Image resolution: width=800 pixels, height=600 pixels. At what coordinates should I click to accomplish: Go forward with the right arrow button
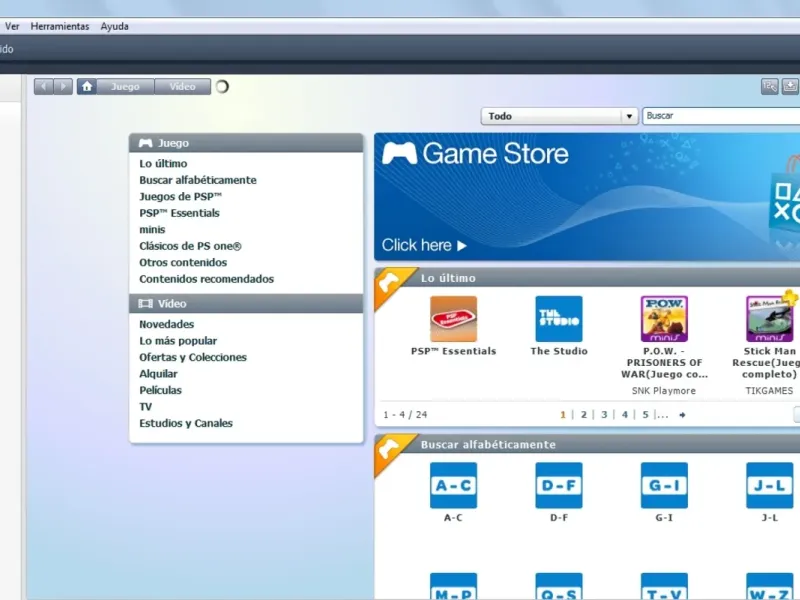coord(63,87)
